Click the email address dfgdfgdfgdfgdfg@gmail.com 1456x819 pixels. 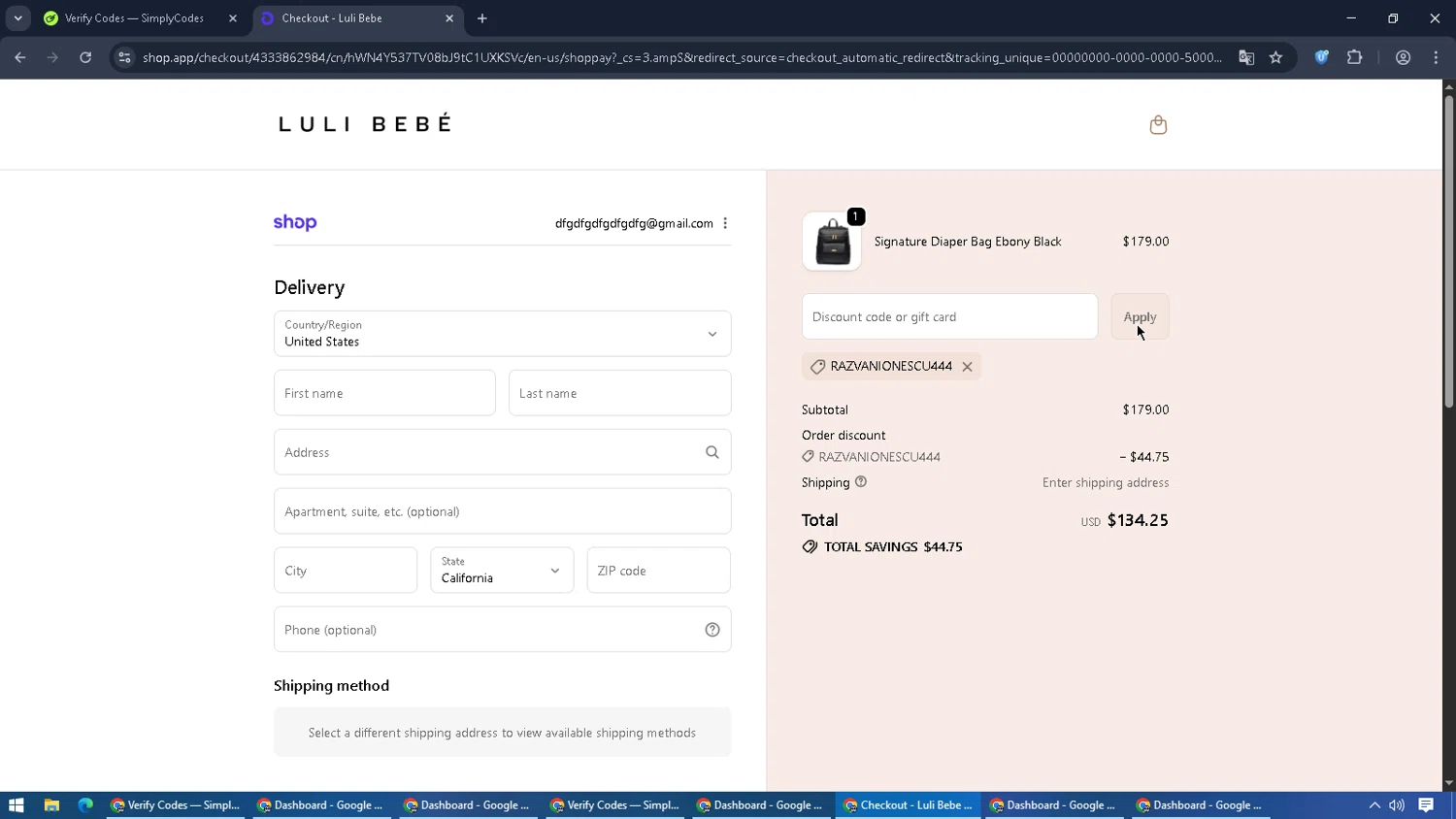click(634, 223)
